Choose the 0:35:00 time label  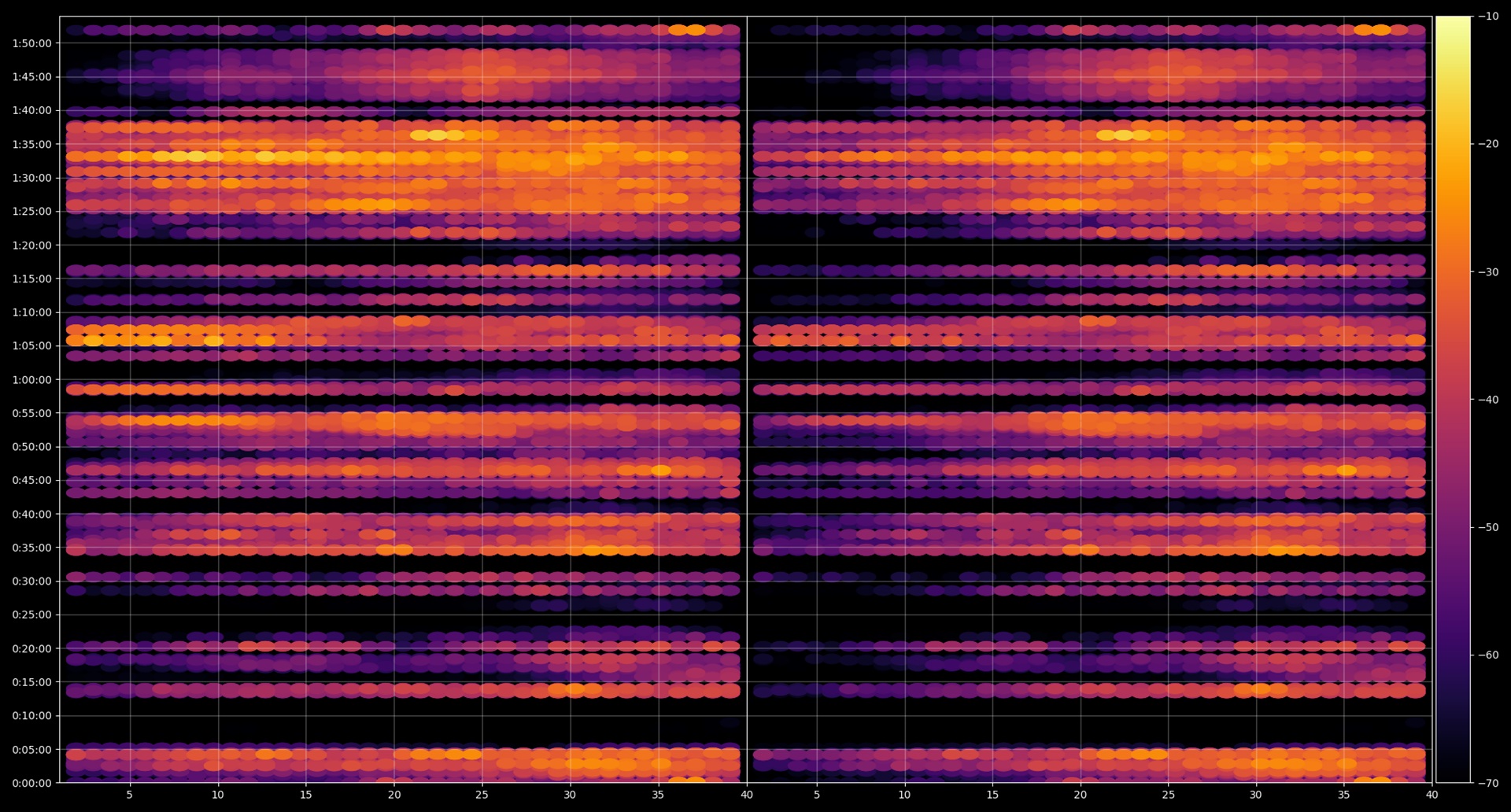[x=31, y=548]
